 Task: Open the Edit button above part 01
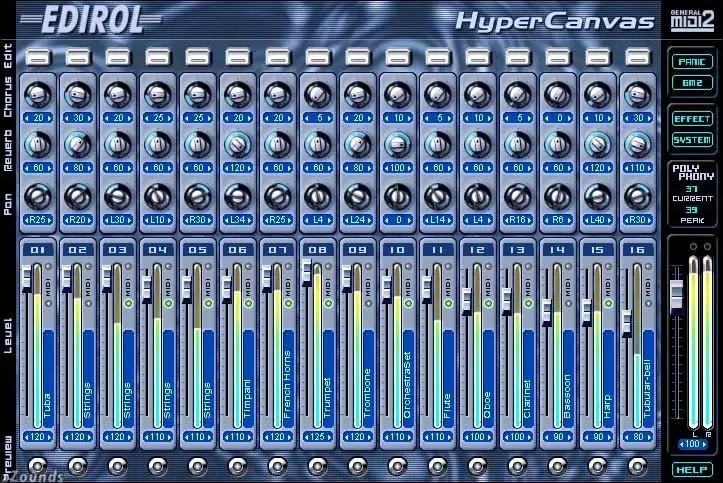click(38, 57)
